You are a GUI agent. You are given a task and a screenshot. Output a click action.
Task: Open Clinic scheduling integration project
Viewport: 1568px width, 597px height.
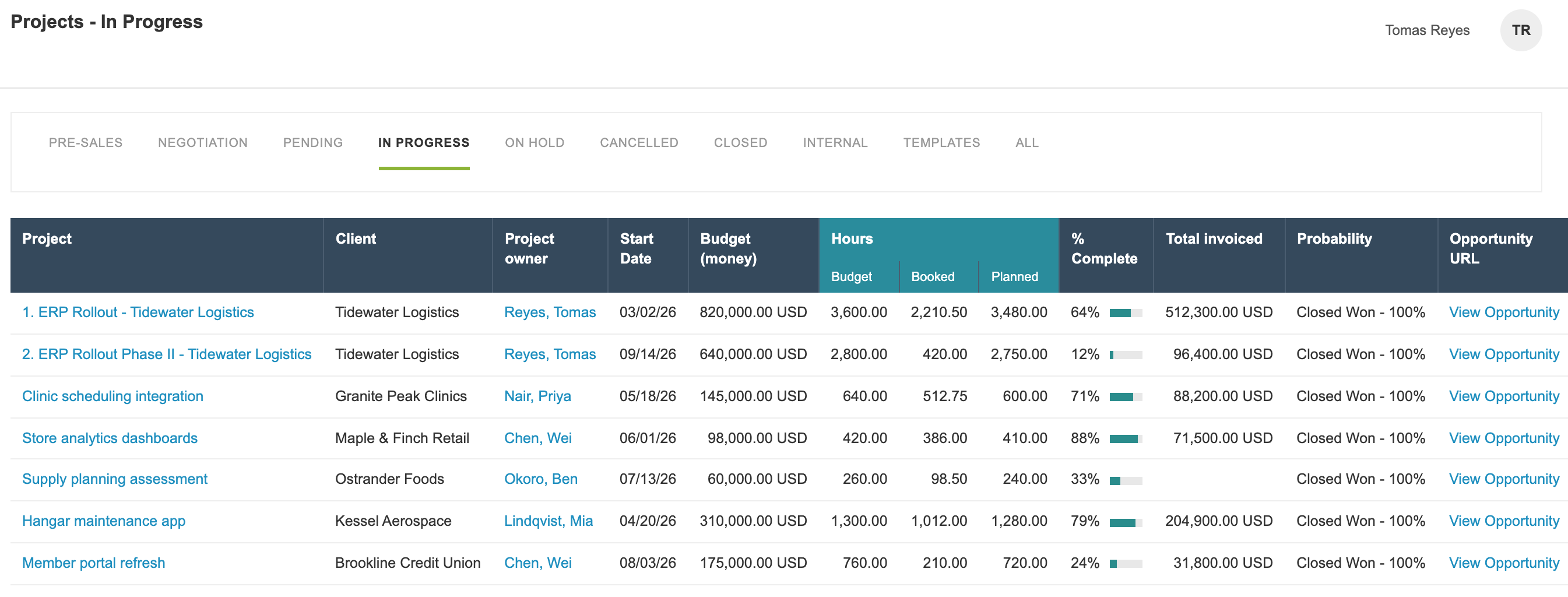click(x=112, y=396)
